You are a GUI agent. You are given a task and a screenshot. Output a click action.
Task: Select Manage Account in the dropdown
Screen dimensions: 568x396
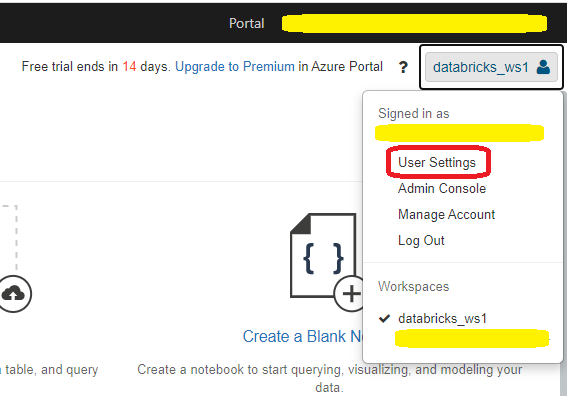point(446,214)
